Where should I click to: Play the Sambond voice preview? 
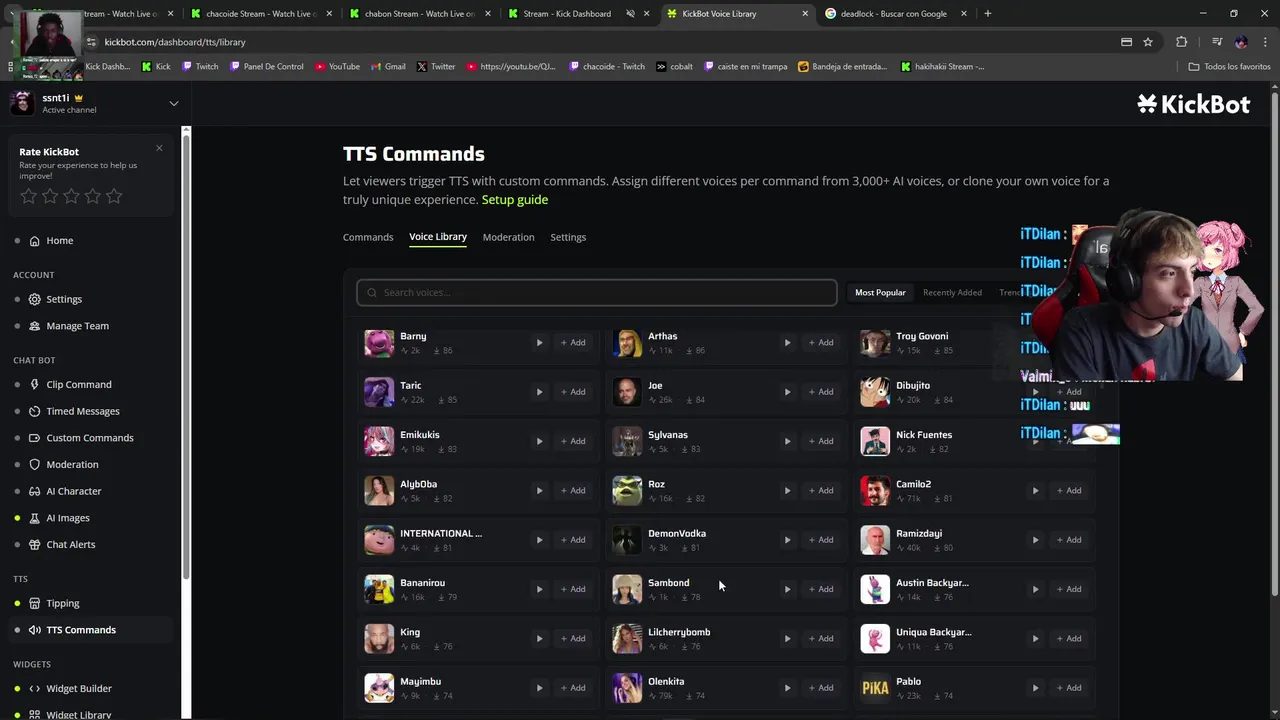[x=787, y=589]
